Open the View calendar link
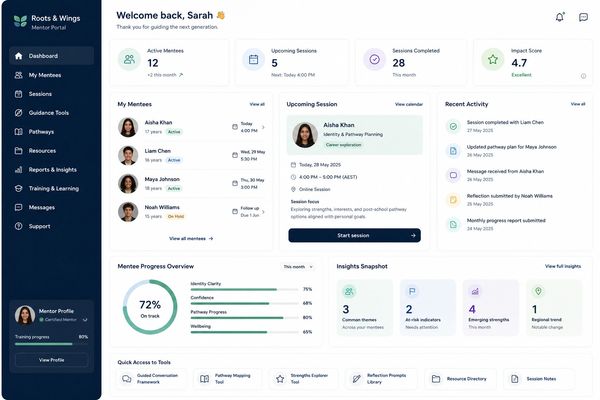600x400 pixels. (409, 104)
